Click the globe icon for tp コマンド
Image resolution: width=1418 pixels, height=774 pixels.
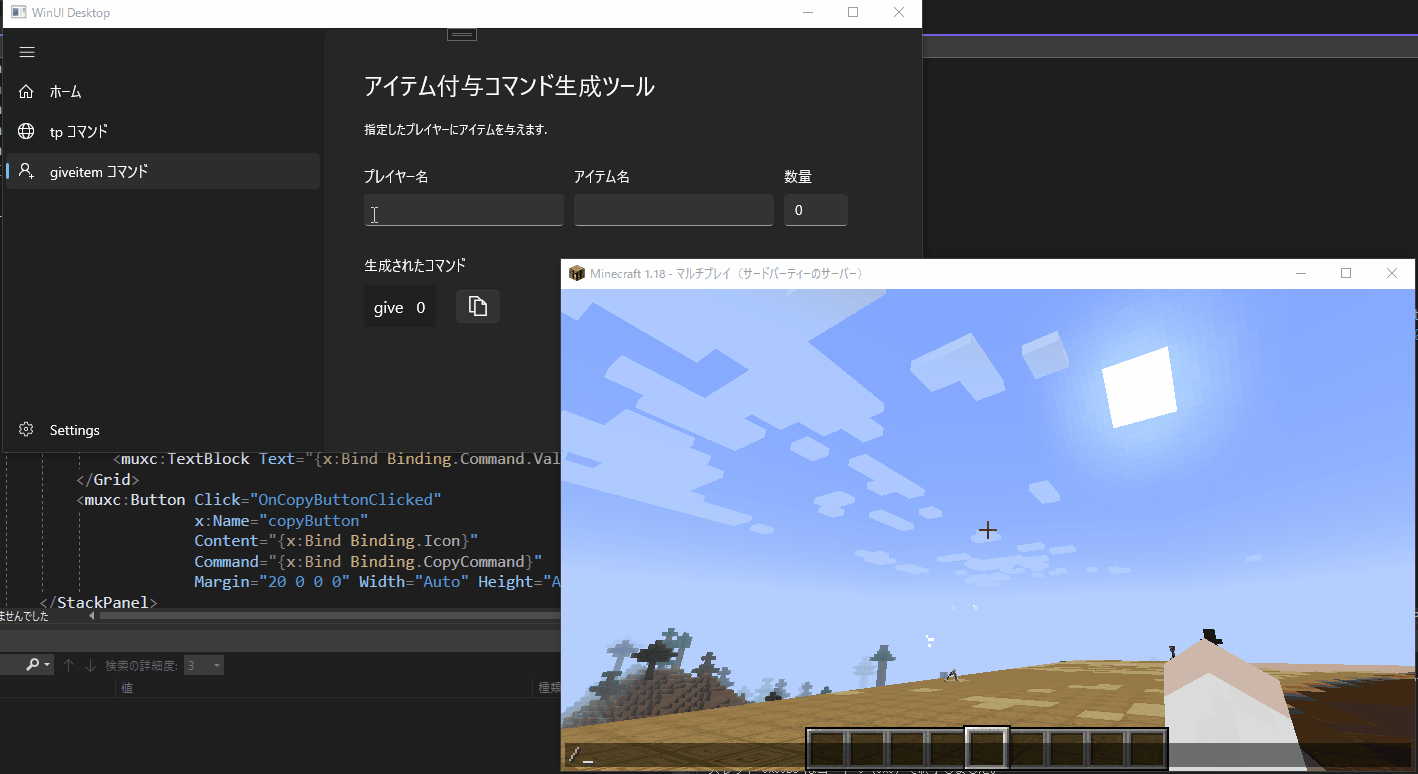pos(27,131)
